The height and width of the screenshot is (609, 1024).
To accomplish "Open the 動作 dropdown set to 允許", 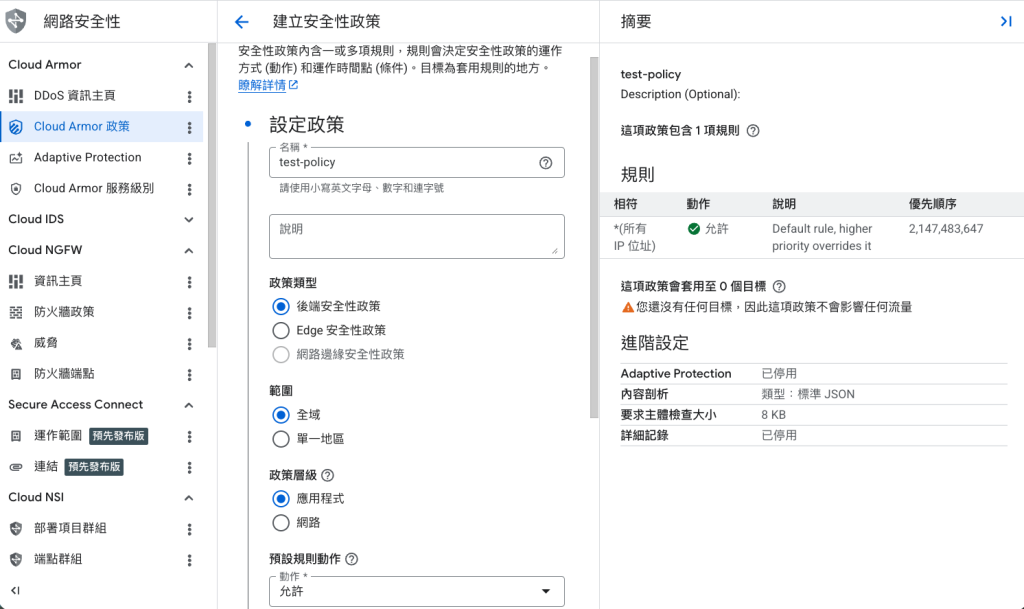I will click(416, 591).
